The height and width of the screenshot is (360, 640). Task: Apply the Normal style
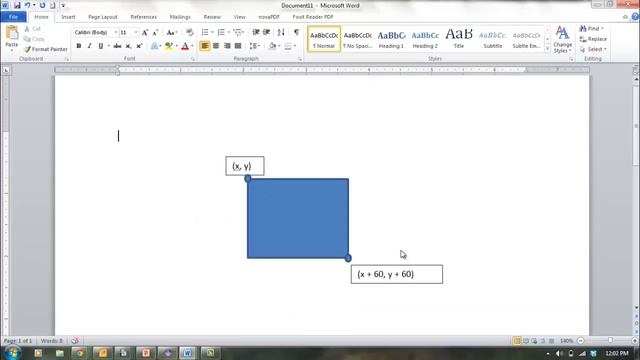324,40
